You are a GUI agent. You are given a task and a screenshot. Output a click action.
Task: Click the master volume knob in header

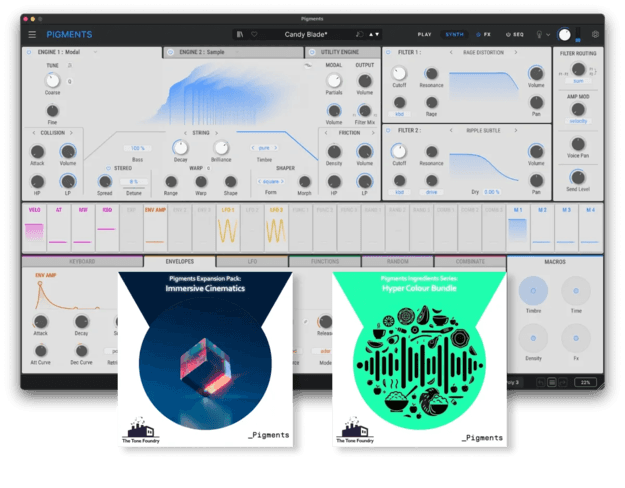[x=564, y=35]
